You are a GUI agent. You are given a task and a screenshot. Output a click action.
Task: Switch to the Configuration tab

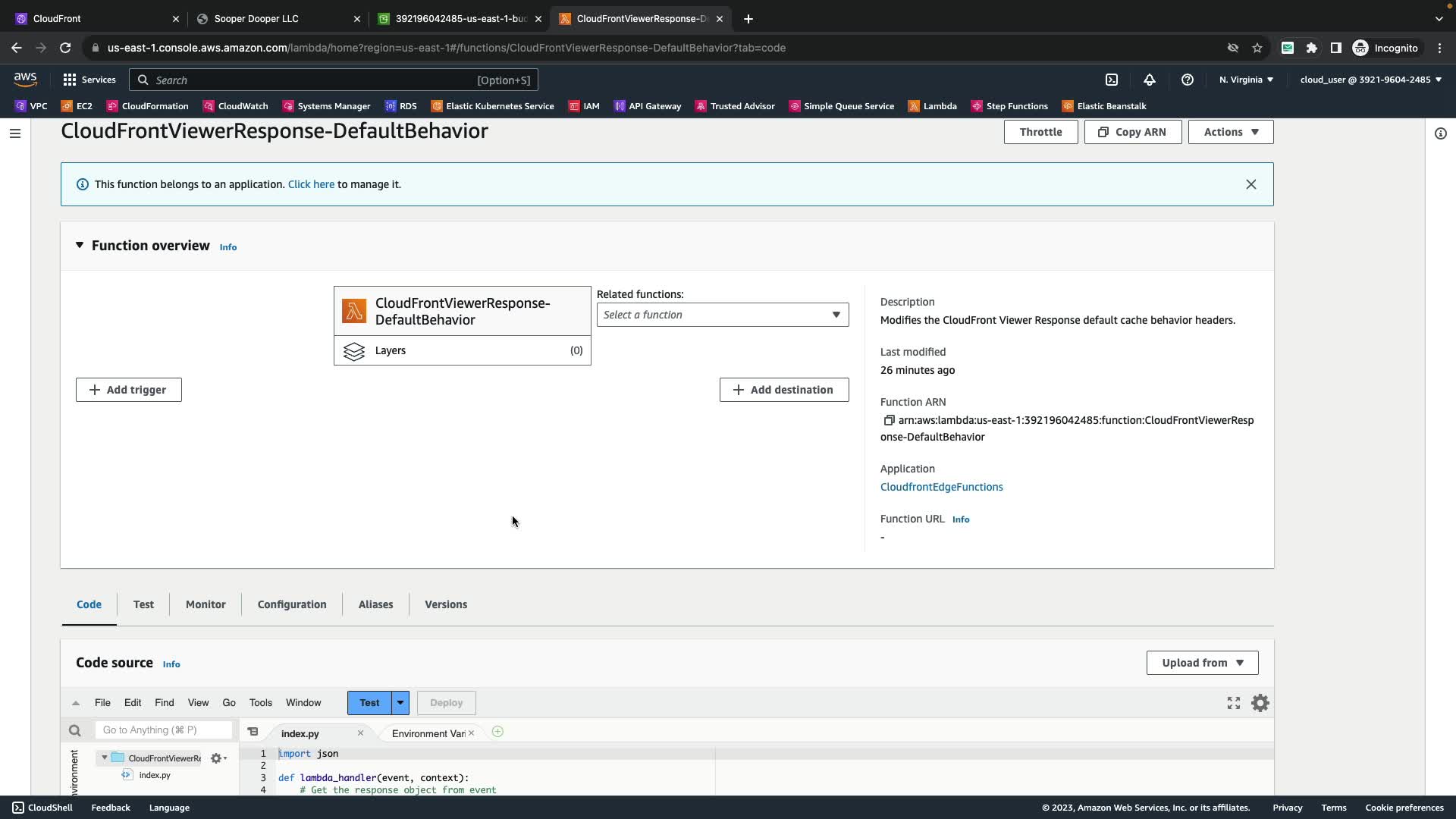(291, 604)
